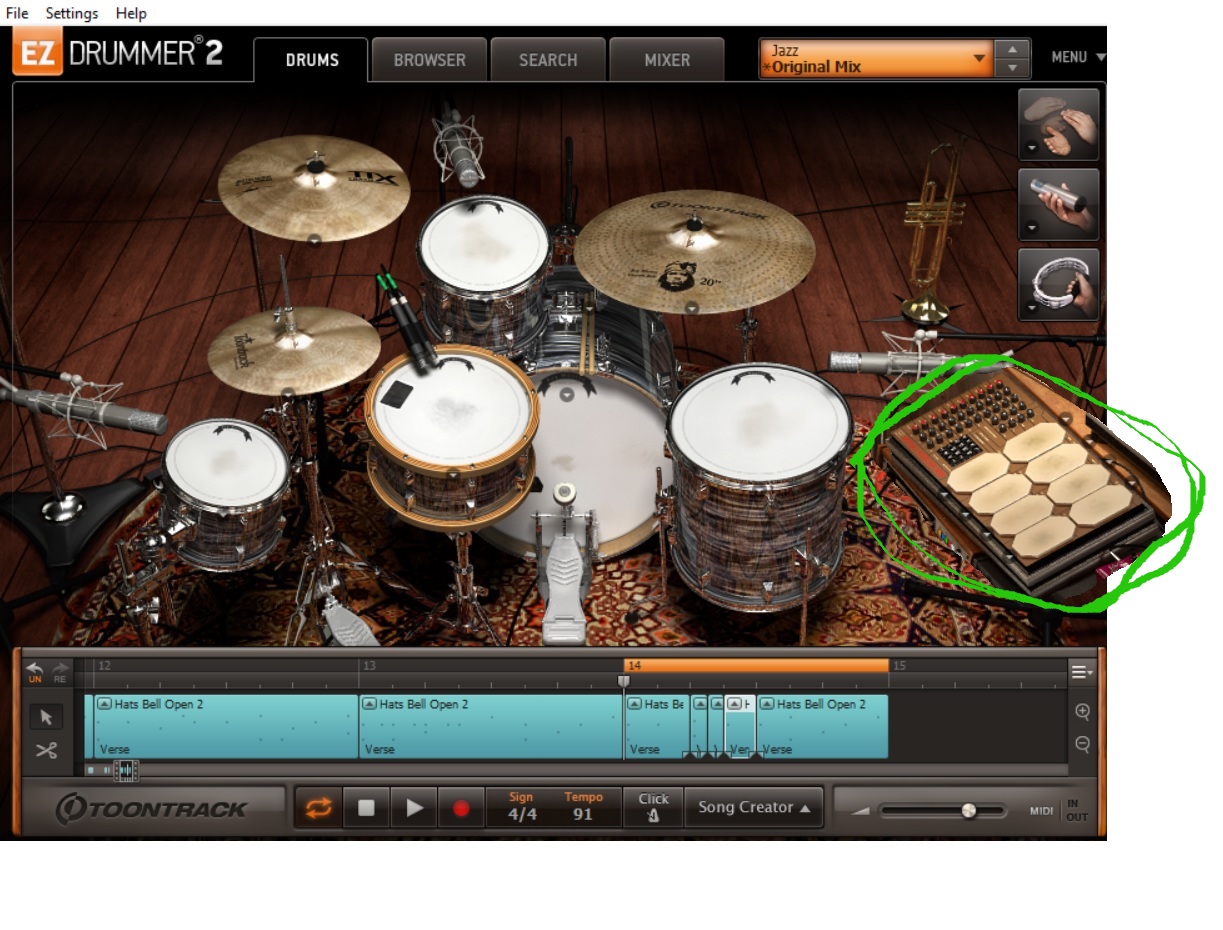Open the crash cymbal instrument dropdown arrow
The width and height of the screenshot is (1223, 930).
[314, 239]
